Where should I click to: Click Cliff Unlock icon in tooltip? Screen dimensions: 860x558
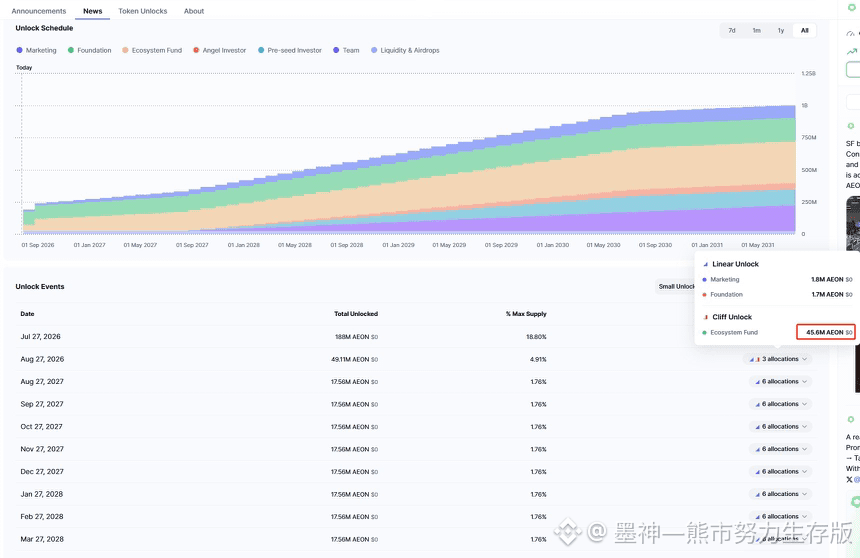[x=705, y=317]
